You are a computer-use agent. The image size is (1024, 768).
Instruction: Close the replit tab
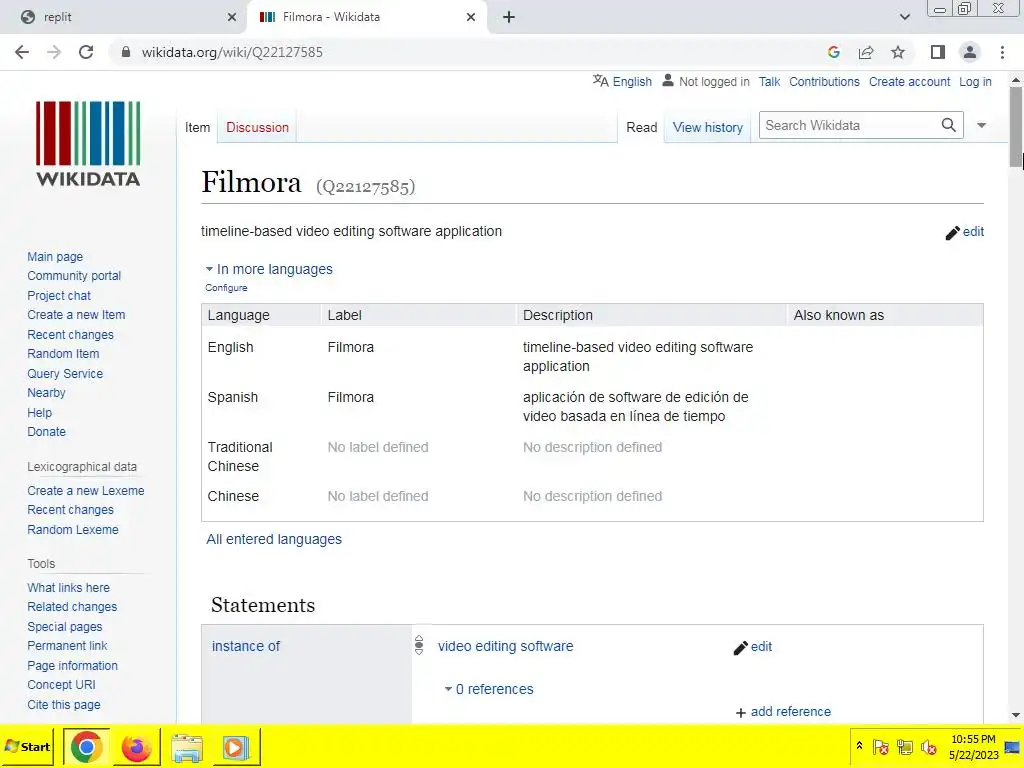click(232, 17)
